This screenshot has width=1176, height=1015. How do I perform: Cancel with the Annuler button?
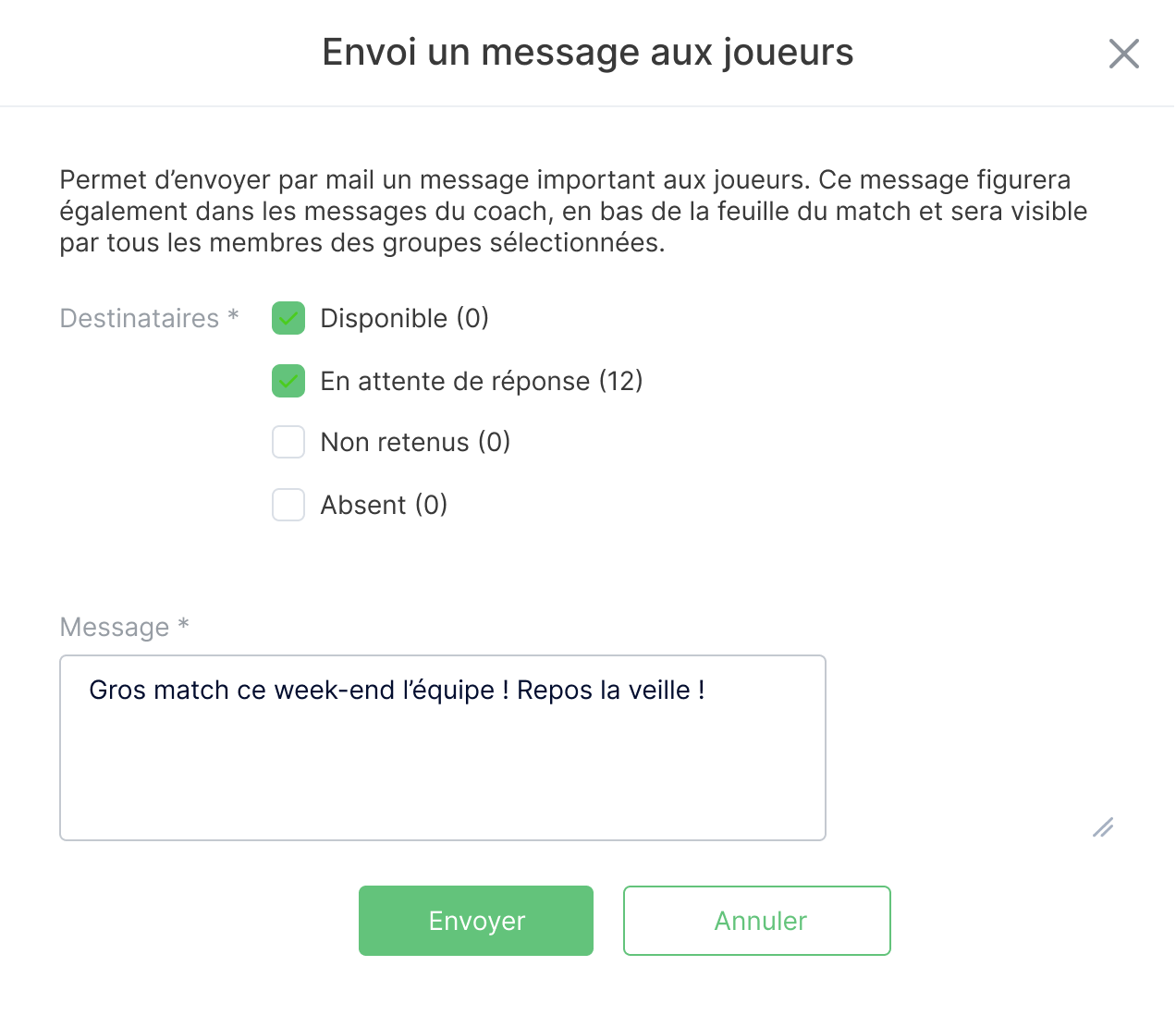tap(756, 921)
